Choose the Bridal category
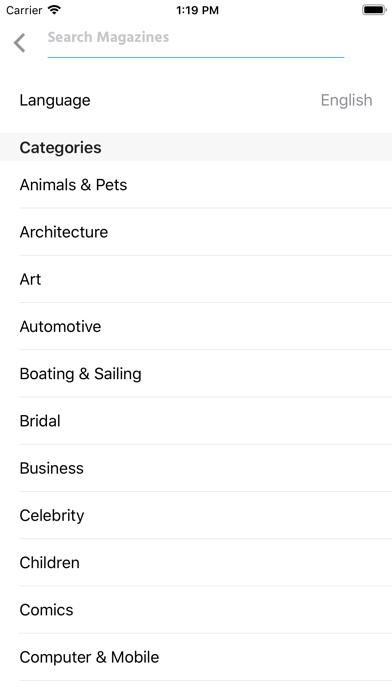392x696 pixels. pos(196,421)
